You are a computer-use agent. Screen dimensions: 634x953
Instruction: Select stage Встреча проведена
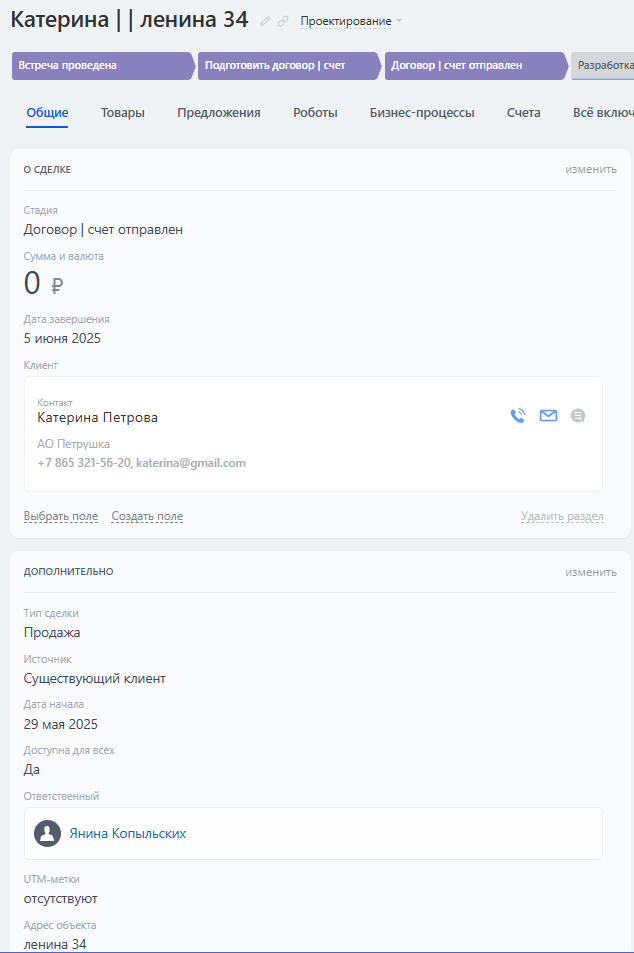[100, 66]
